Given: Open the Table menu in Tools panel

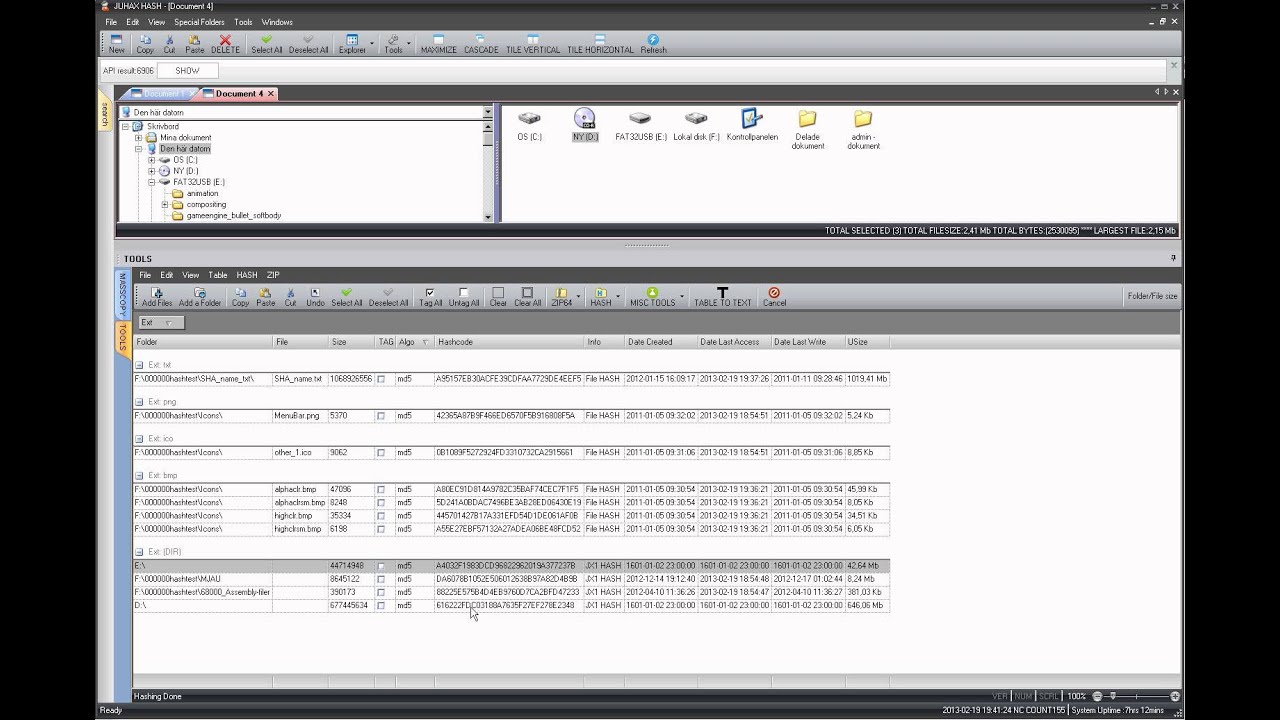Looking at the screenshot, I should [218, 275].
